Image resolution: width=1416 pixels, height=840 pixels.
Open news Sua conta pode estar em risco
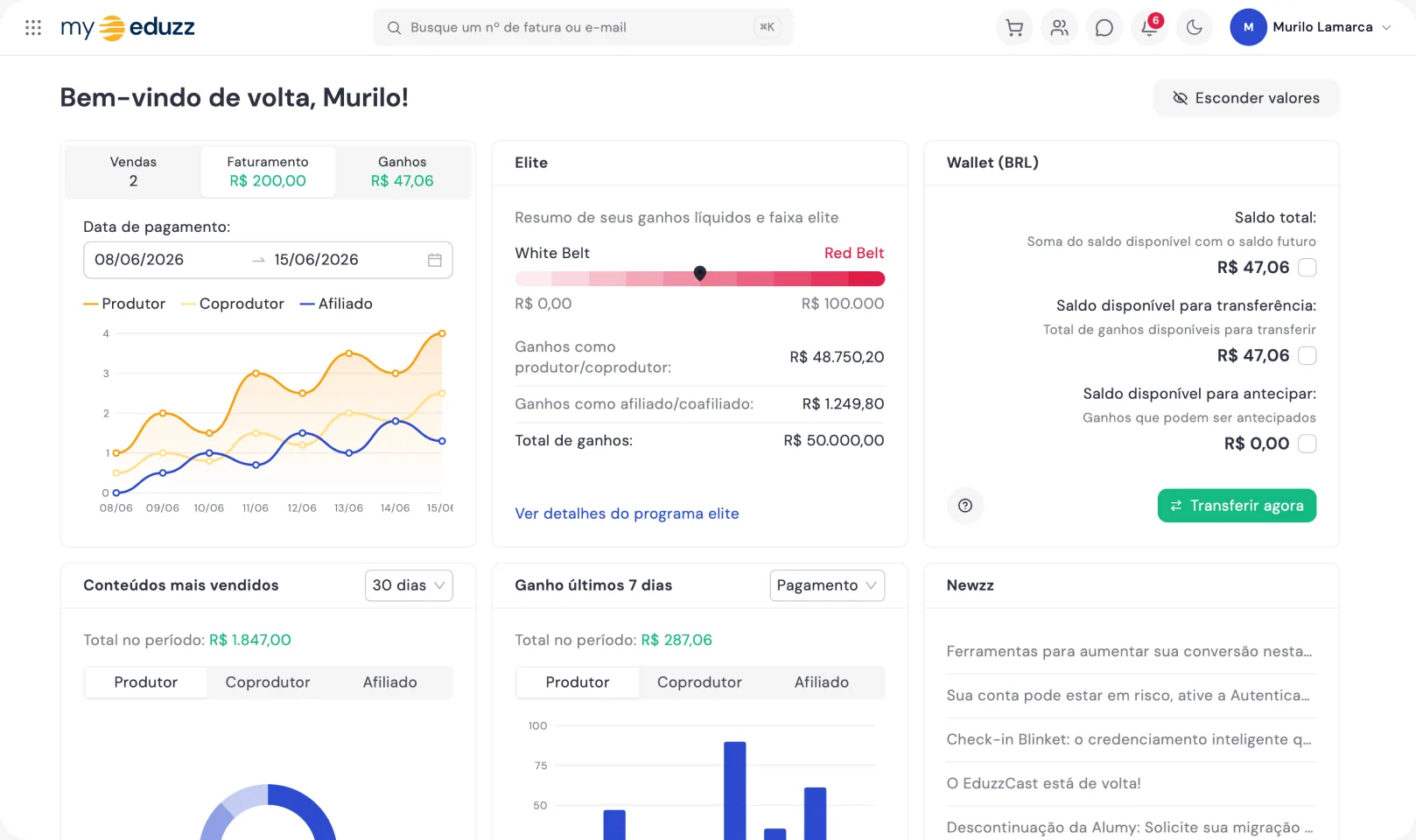coord(1128,696)
